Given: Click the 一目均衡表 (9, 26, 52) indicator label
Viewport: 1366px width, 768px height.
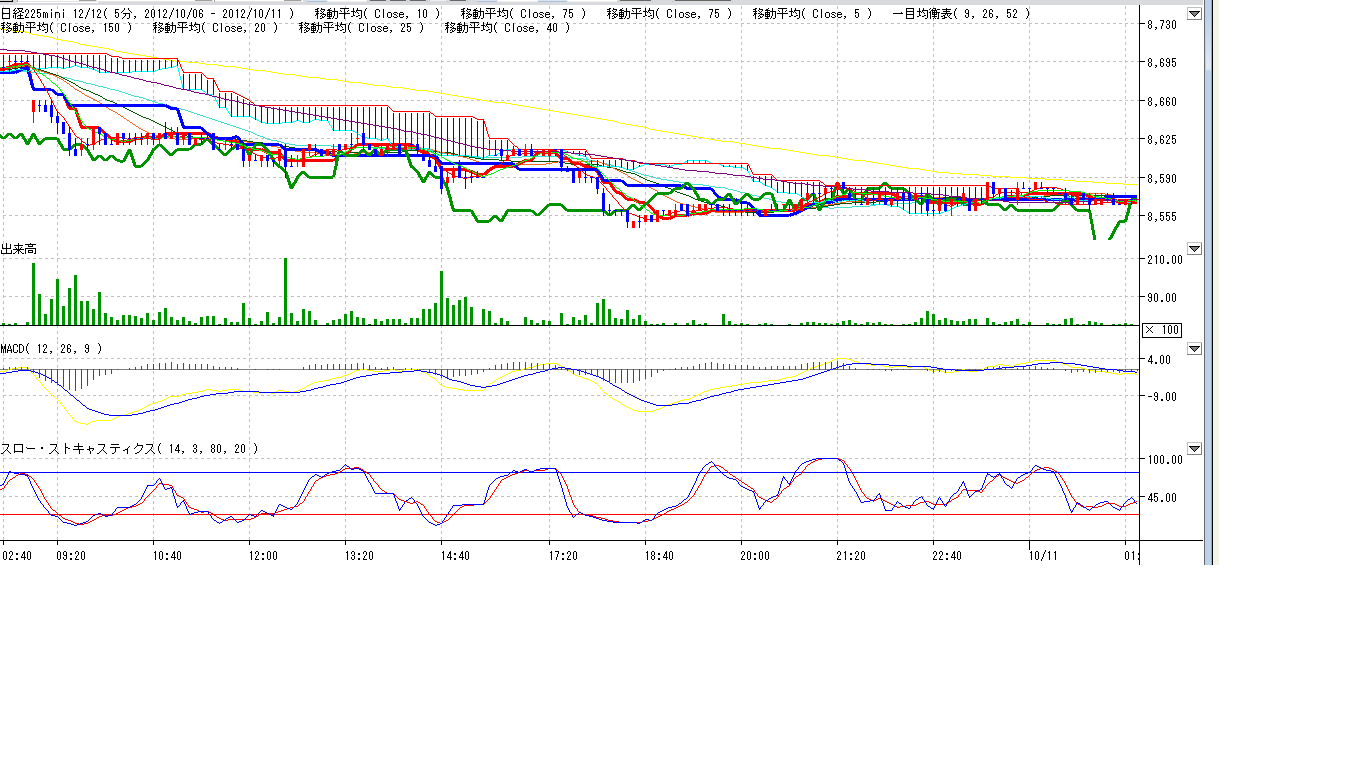Looking at the screenshot, I should pos(961,14).
